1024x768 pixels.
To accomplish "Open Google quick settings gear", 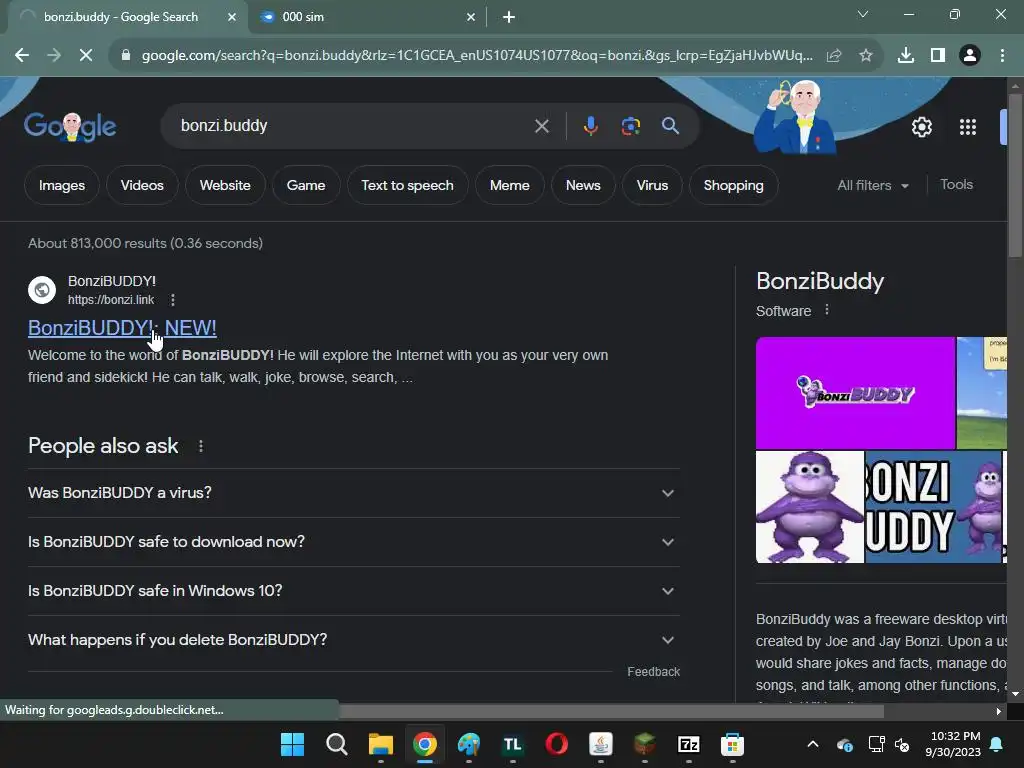I will click(921, 127).
